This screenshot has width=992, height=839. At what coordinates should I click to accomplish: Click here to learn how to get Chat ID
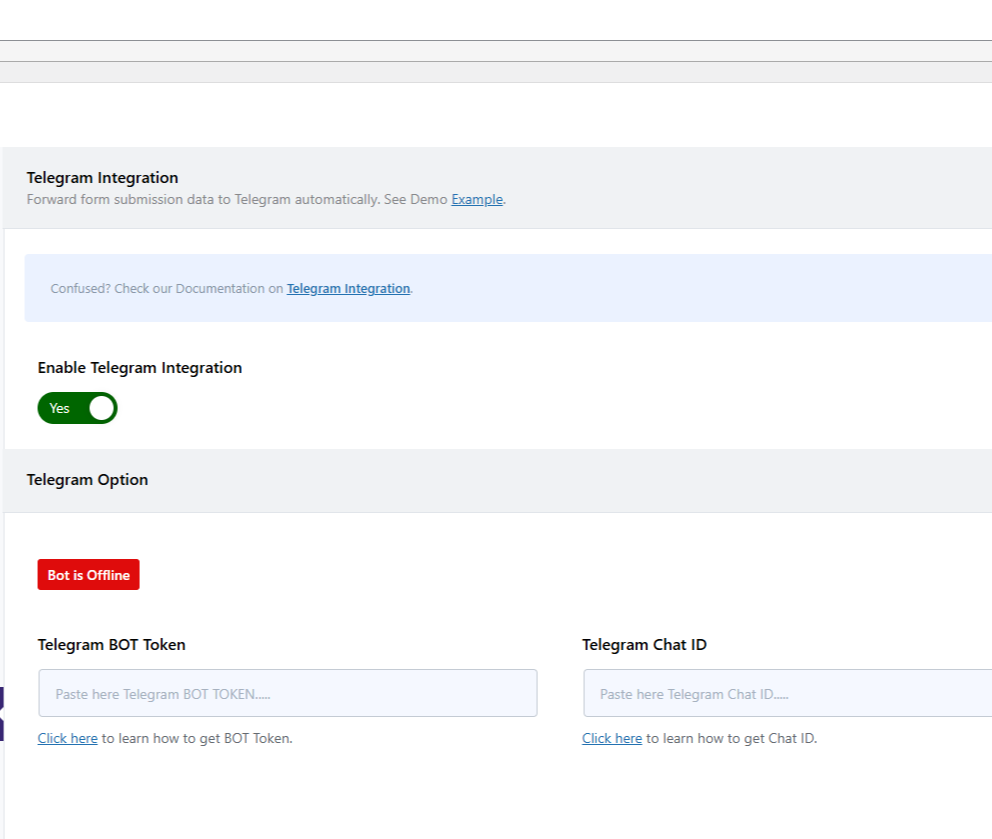pos(611,738)
